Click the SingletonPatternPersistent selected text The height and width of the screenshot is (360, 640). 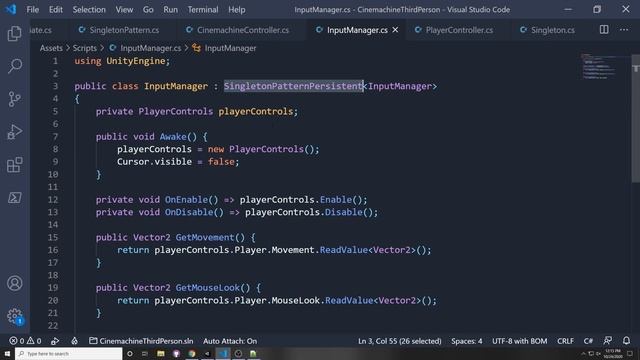tap(293, 86)
